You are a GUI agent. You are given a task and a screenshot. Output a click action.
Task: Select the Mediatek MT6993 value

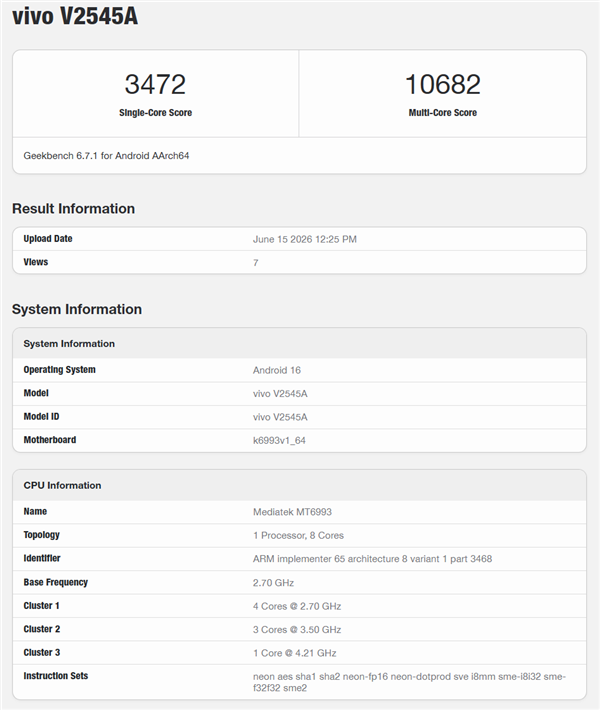[292, 512]
